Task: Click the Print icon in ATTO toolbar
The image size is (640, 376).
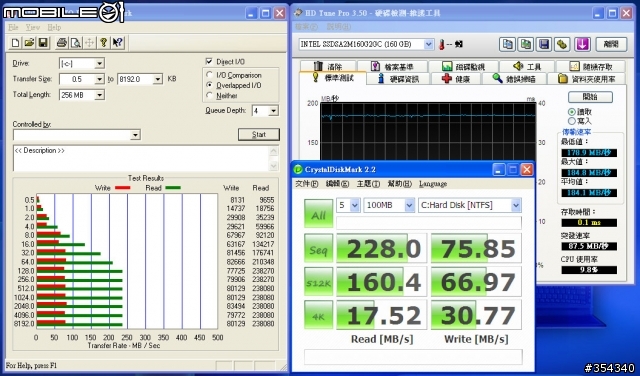Action: click(62, 42)
